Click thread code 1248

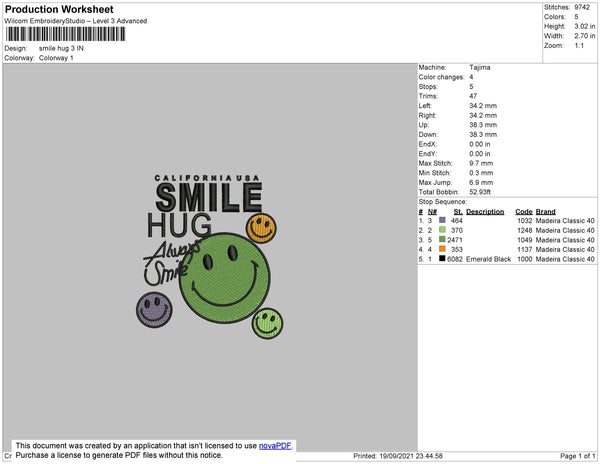click(x=525, y=230)
